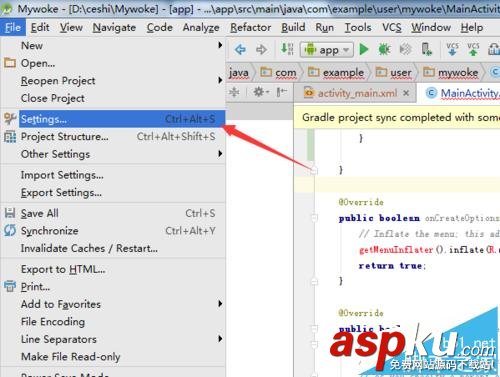The image size is (500, 377).
Task: Select the user folder breadcrumb
Action: click(x=393, y=72)
